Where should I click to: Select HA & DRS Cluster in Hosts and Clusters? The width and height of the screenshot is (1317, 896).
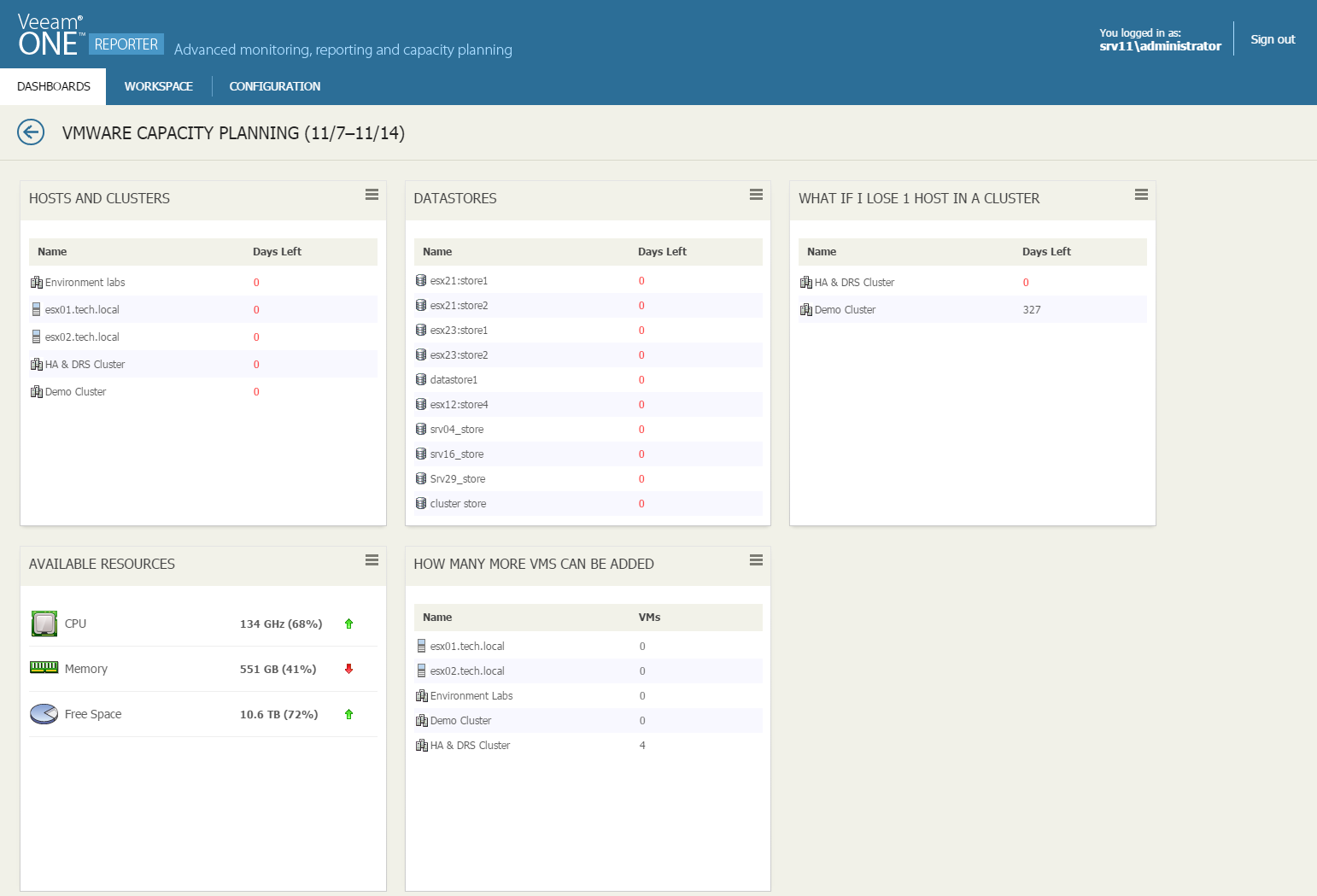[x=203, y=364]
